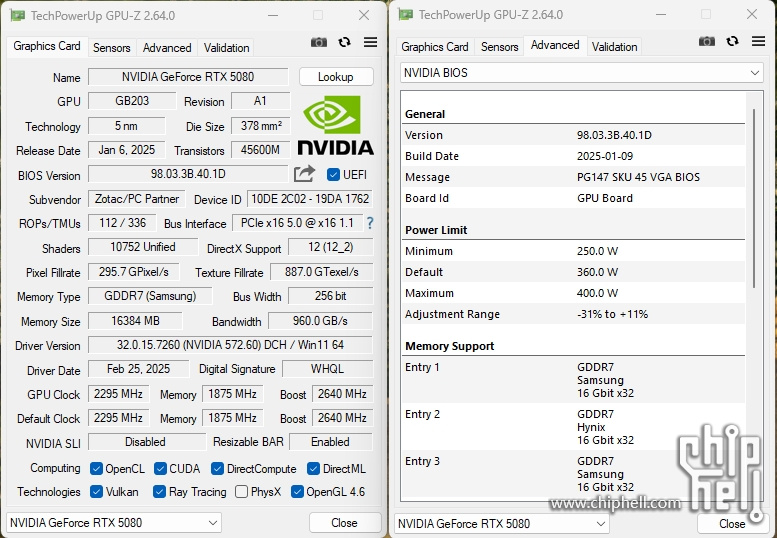
Task: Click Close button in left GPU-Z window
Action: coord(344,523)
